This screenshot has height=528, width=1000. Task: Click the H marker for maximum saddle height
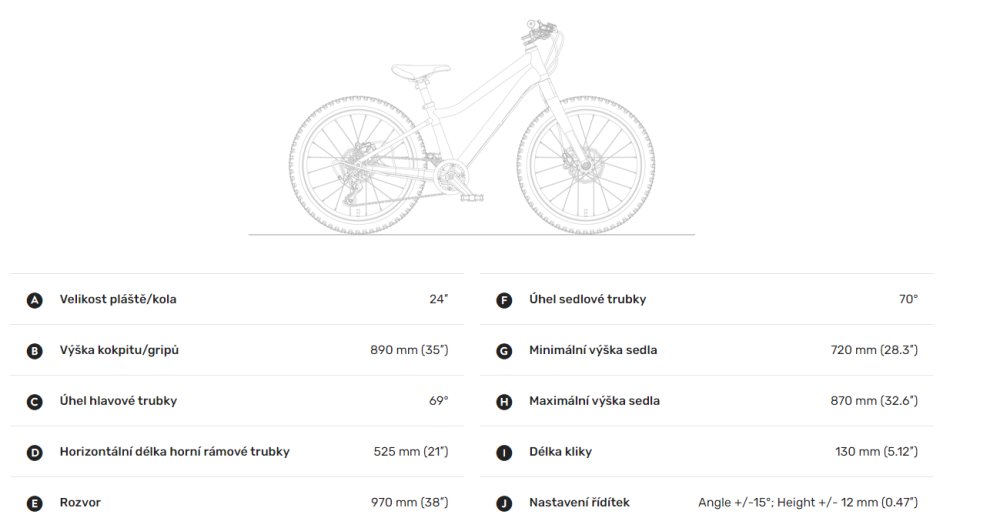(504, 402)
